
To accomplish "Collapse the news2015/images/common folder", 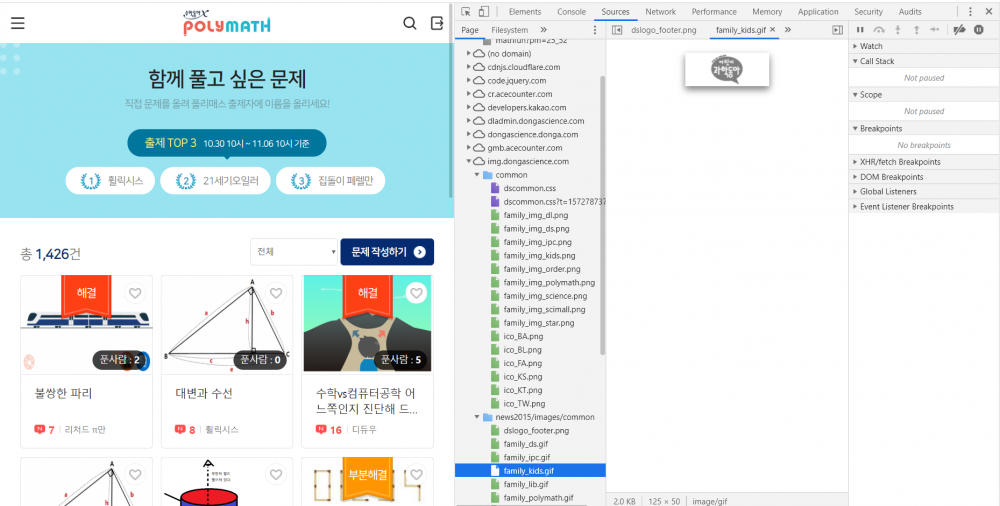I will click(x=477, y=417).
